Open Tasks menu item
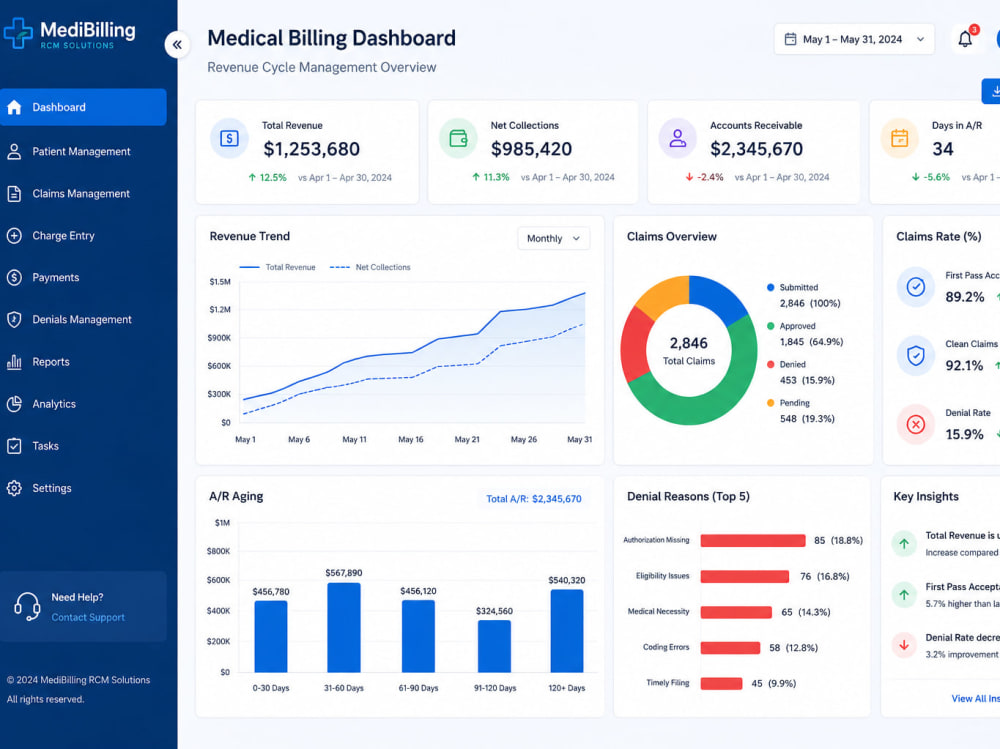This screenshot has width=1000, height=749. tap(83, 446)
